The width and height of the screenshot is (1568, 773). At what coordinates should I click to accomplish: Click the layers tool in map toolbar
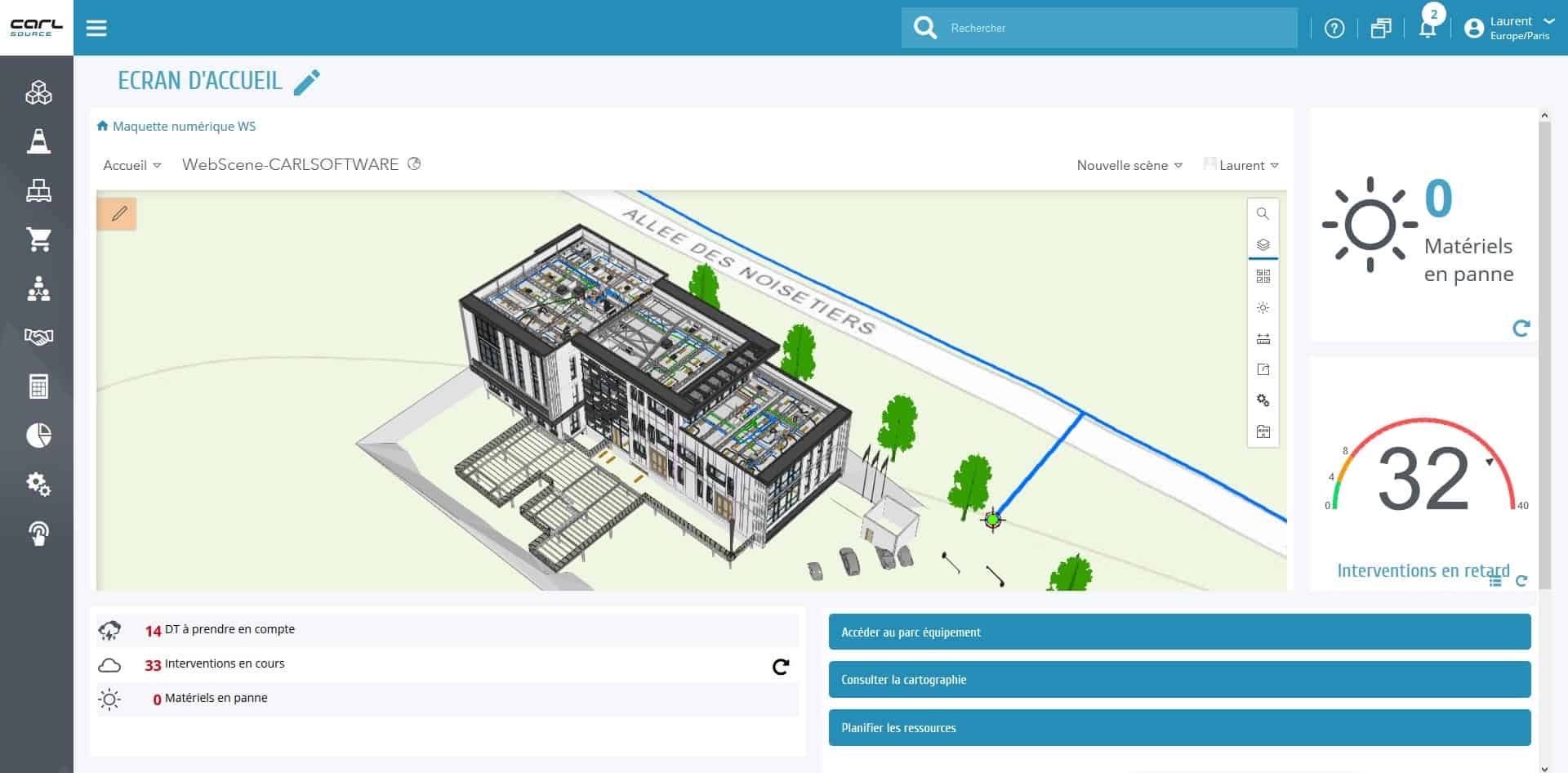1263,244
